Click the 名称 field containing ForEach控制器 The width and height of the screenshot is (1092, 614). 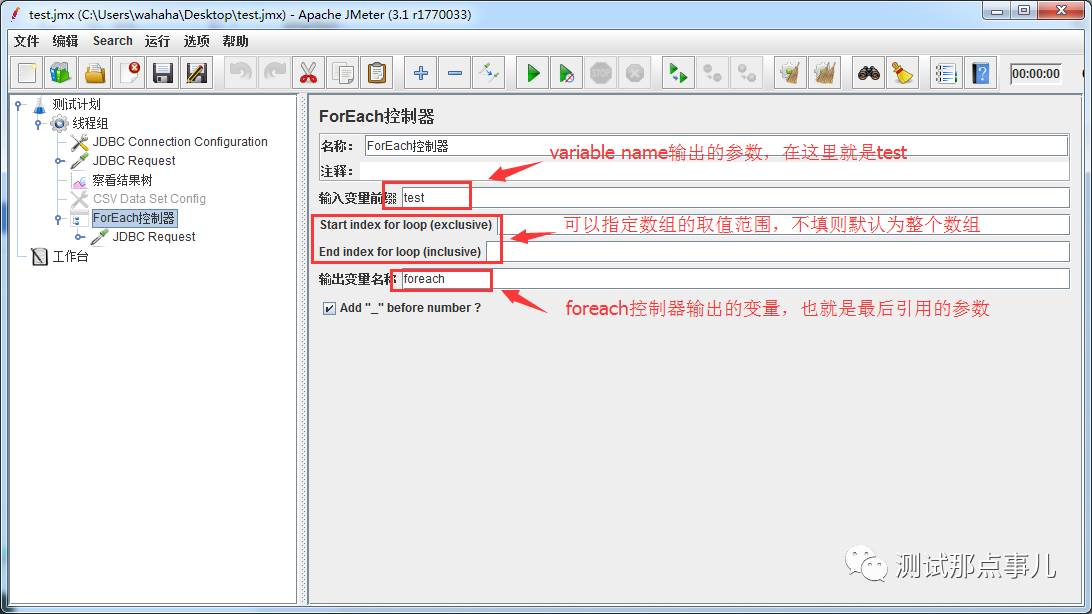tap(716, 145)
